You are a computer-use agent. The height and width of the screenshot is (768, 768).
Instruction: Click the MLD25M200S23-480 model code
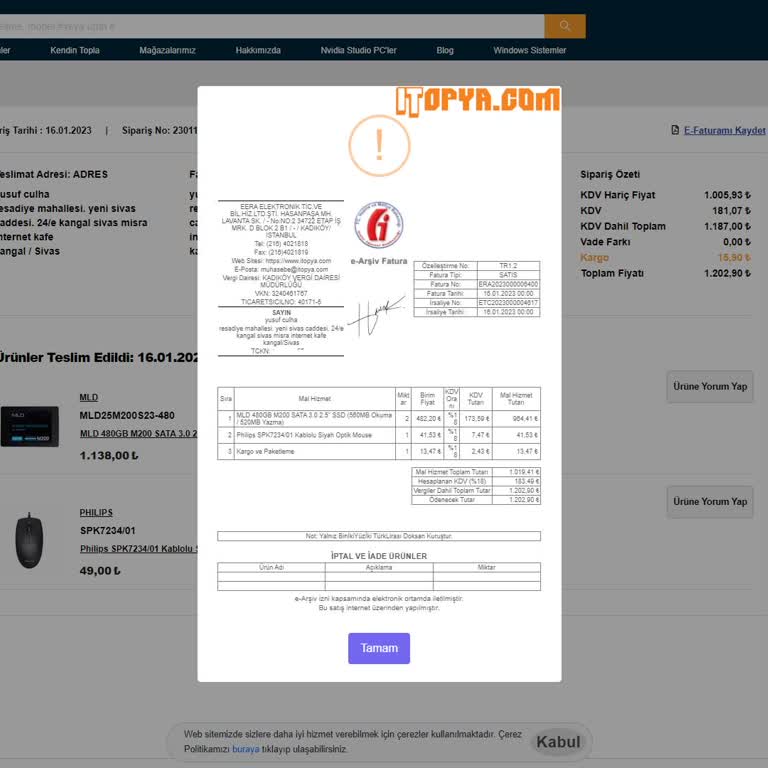coord(127,415)
